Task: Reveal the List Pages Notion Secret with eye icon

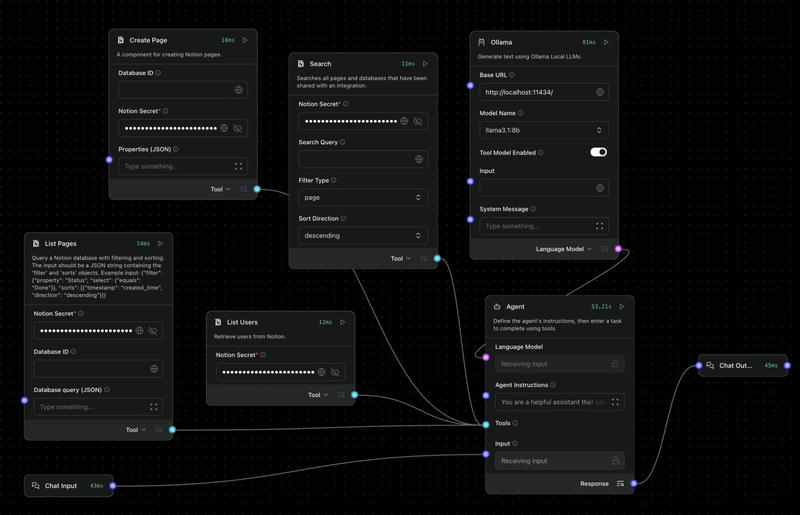Action: (x=153, y=331)
